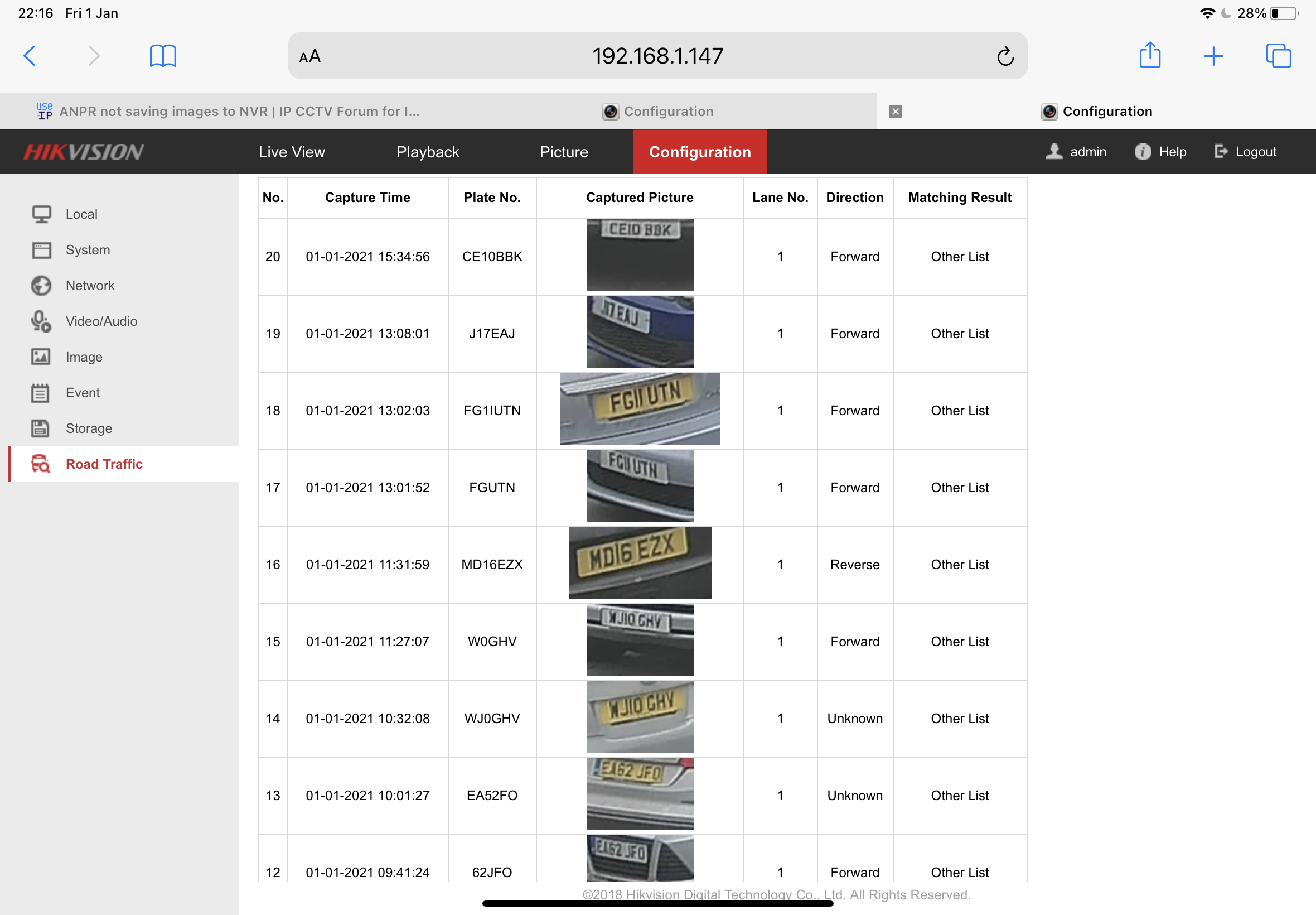Open the tab overview icon
This screenshot has height=915, width=1316.
click(1278, 56)
